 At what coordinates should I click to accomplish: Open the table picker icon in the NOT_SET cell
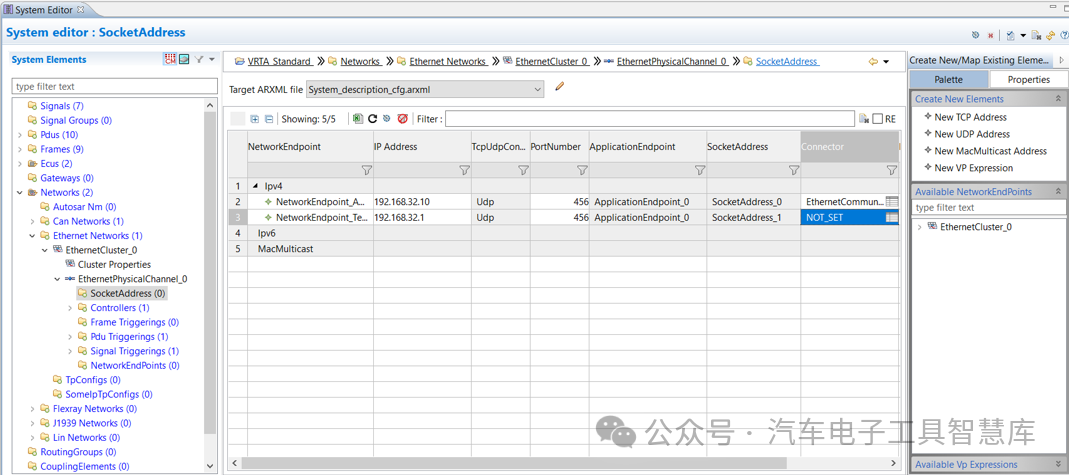pyautogui.click(x=891, y=217)
